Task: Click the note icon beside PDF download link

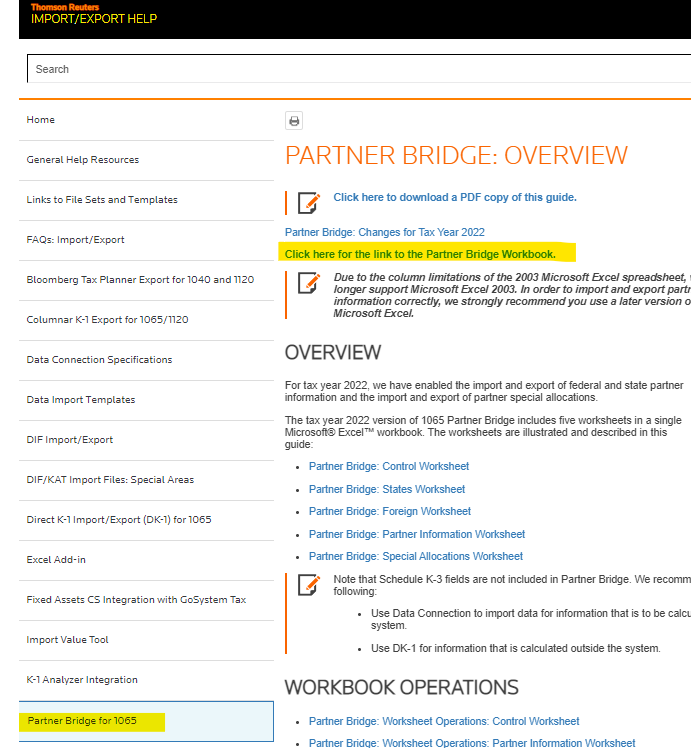Action: 309,203
